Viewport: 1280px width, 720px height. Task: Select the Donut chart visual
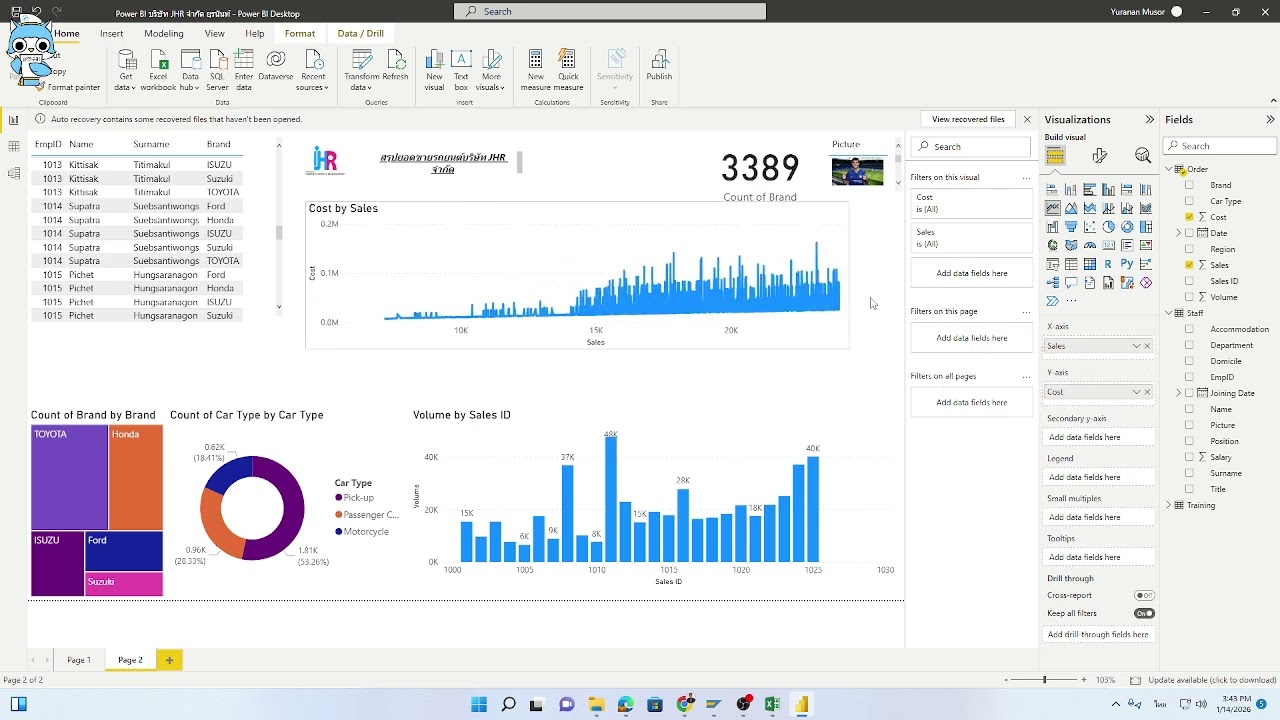pos(1127,227)
